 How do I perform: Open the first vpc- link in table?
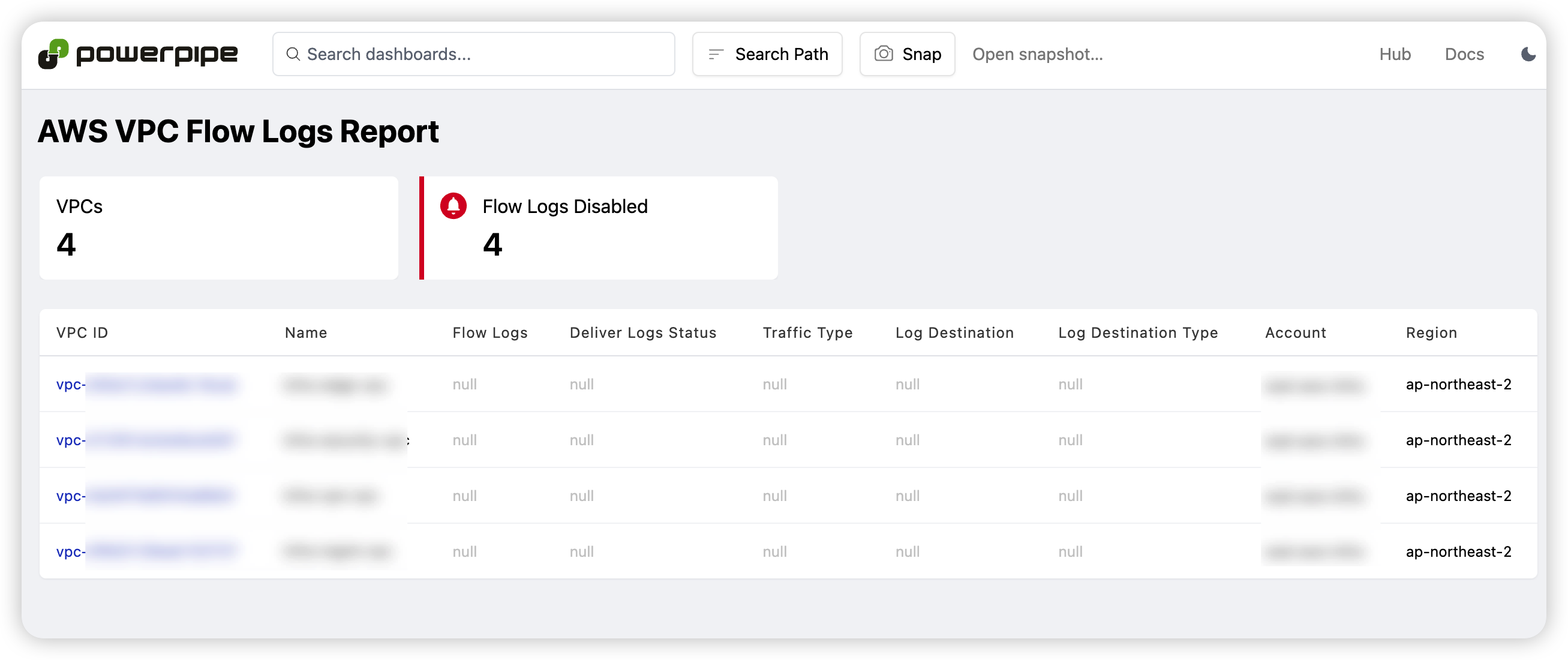71,384
